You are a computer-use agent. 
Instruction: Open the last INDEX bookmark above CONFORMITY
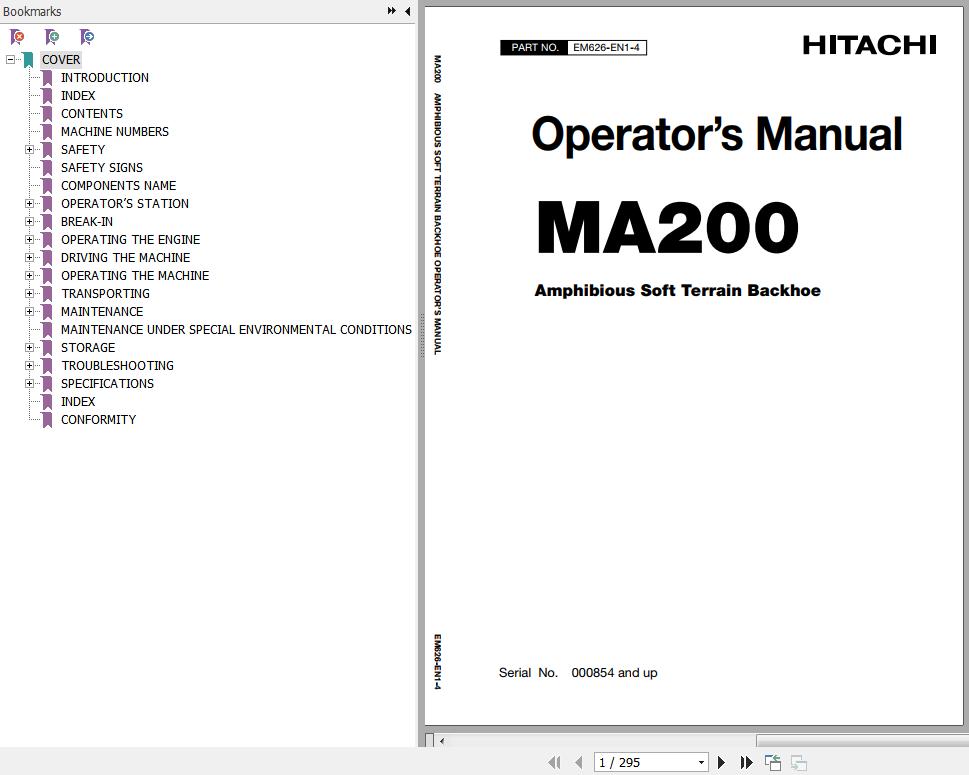point(78,401)
